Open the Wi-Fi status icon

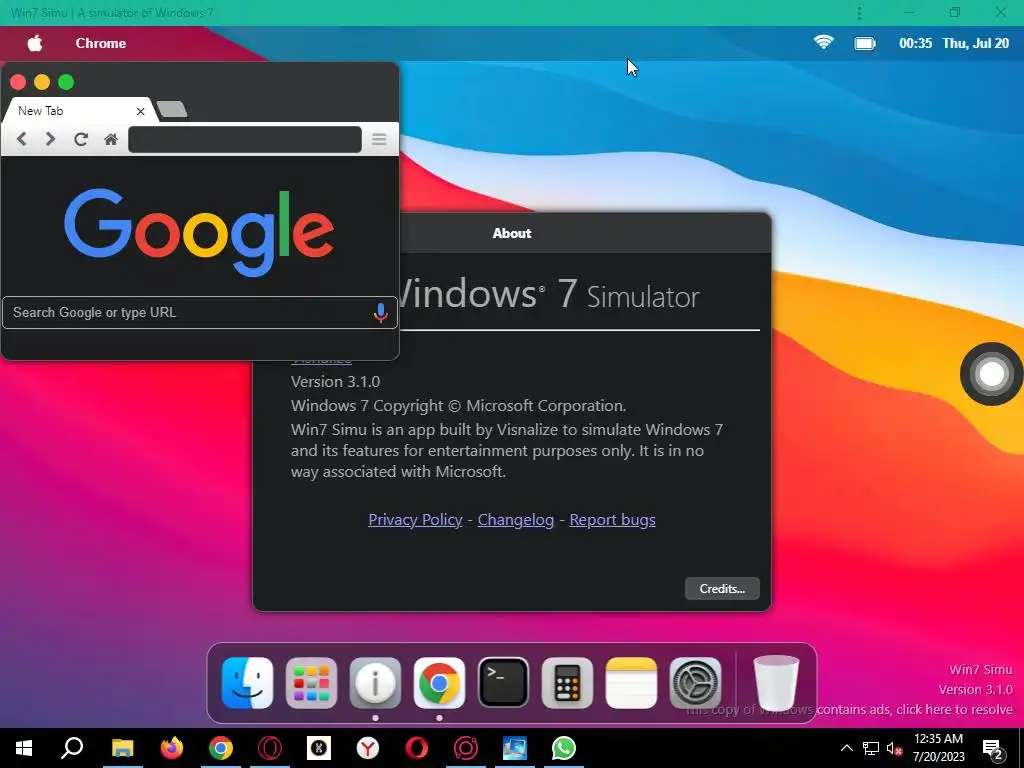click(x=824, y=42)
